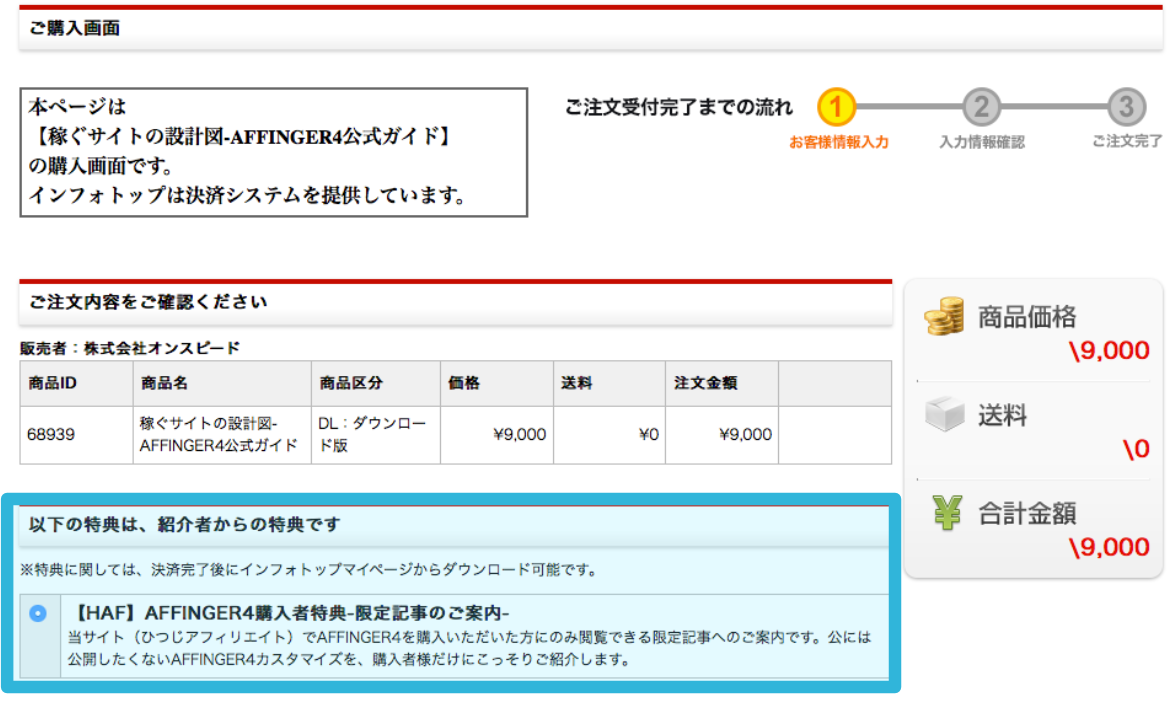Click the お客様情報入力 step label
1171x705 pixels.
(x=839, y=142)
